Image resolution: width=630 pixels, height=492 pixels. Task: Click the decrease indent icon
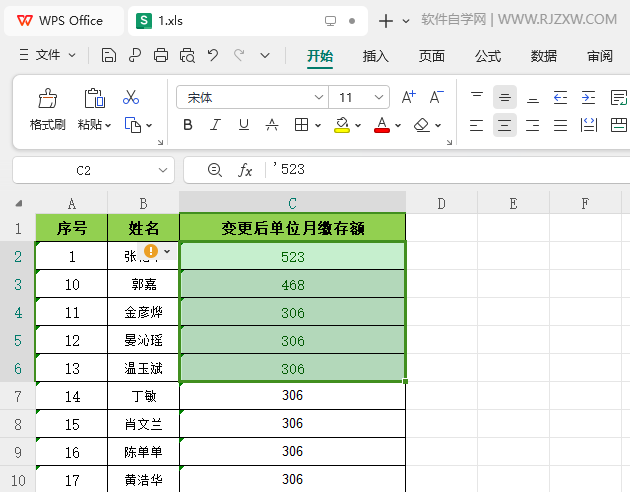[560, 97]
